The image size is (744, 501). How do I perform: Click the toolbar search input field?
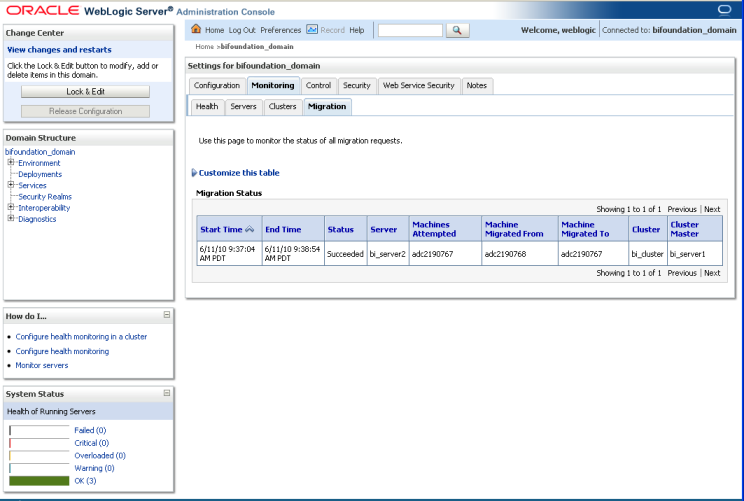pos(410,30)
